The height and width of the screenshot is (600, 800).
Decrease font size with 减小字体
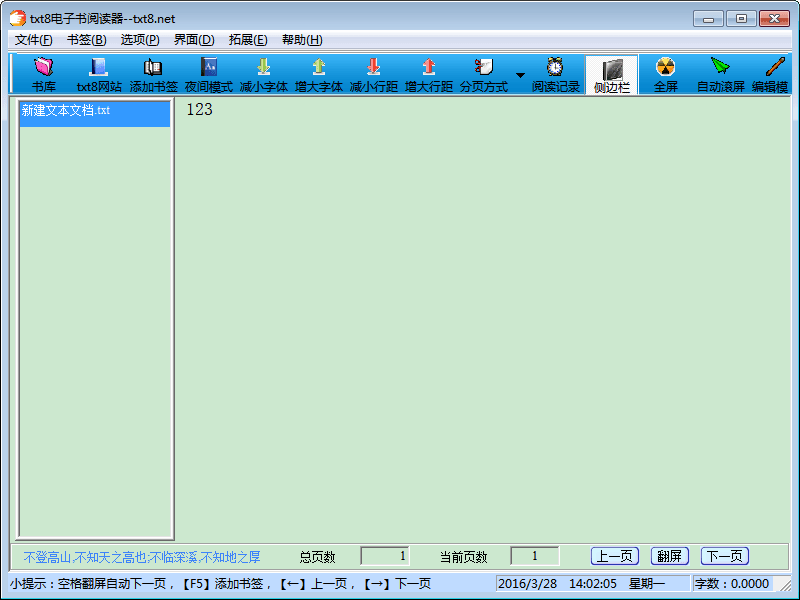(x=264, y=74)
